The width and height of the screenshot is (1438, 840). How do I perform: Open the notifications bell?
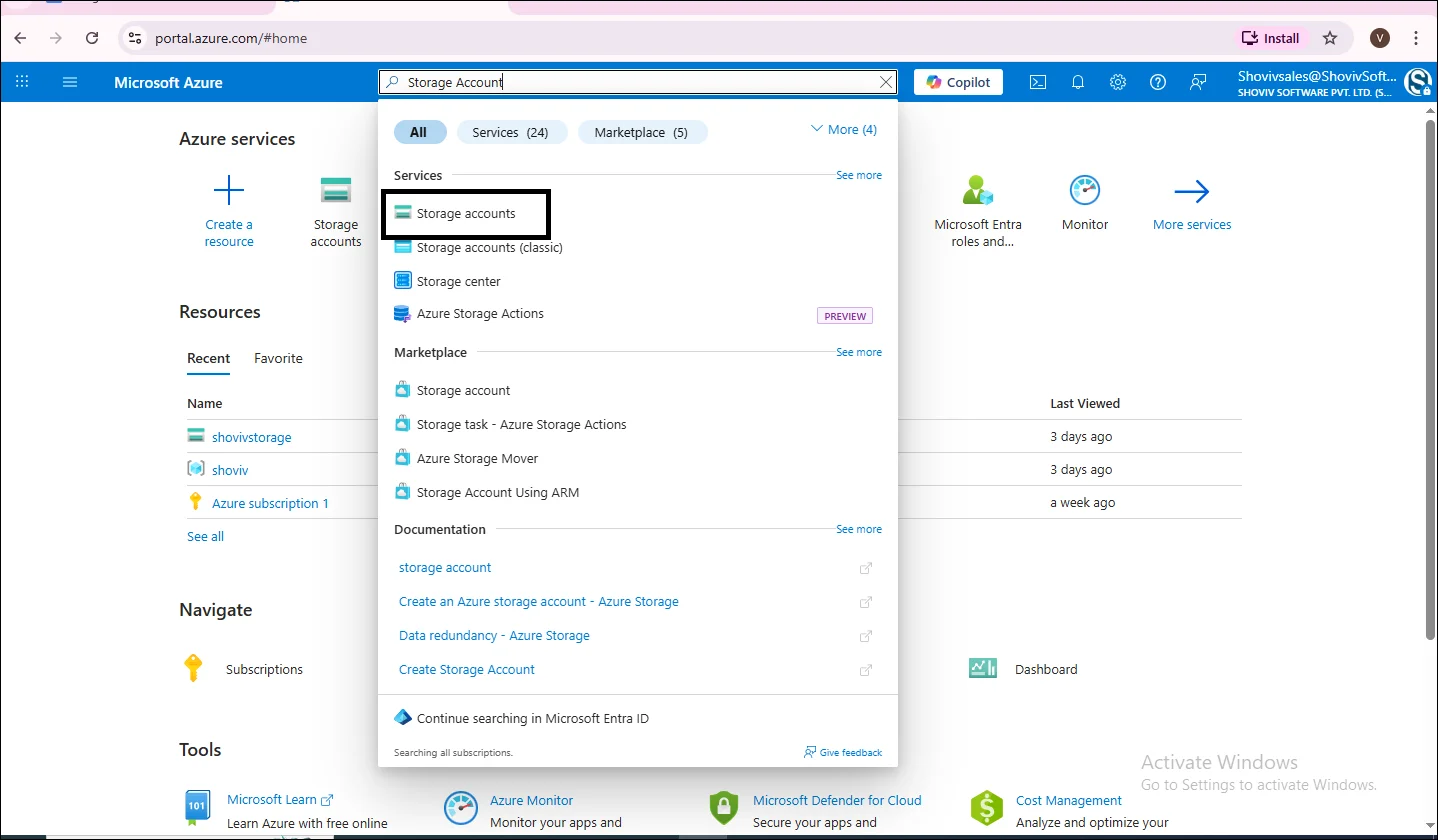pyautogui.click(x=1078, y=82)
